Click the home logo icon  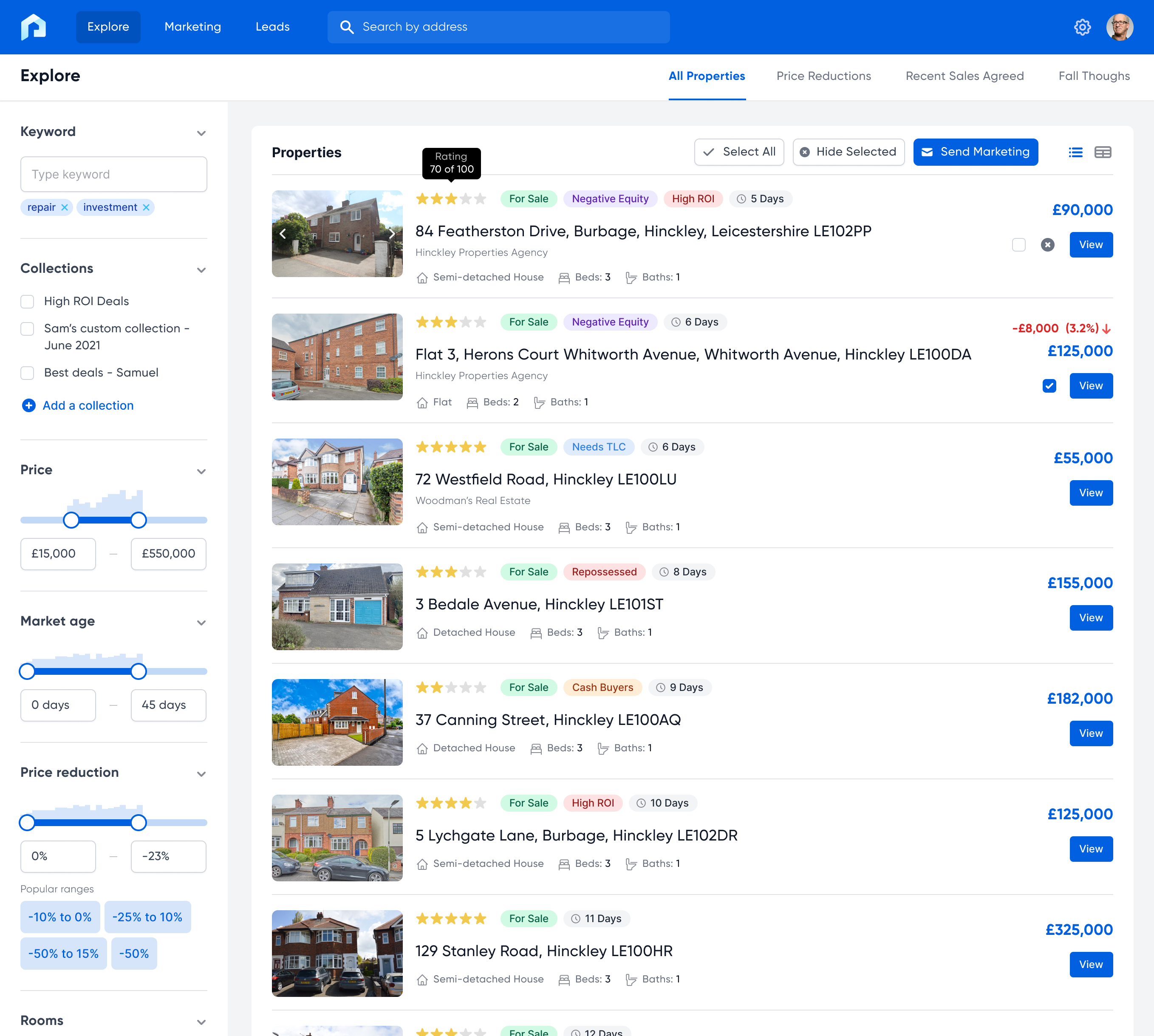point(34,27)
